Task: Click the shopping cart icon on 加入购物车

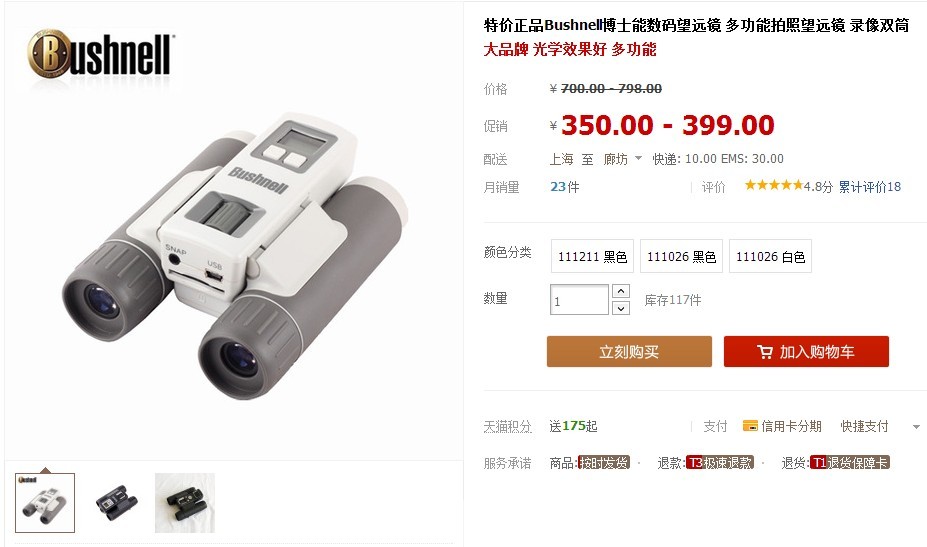Action: 764,352
